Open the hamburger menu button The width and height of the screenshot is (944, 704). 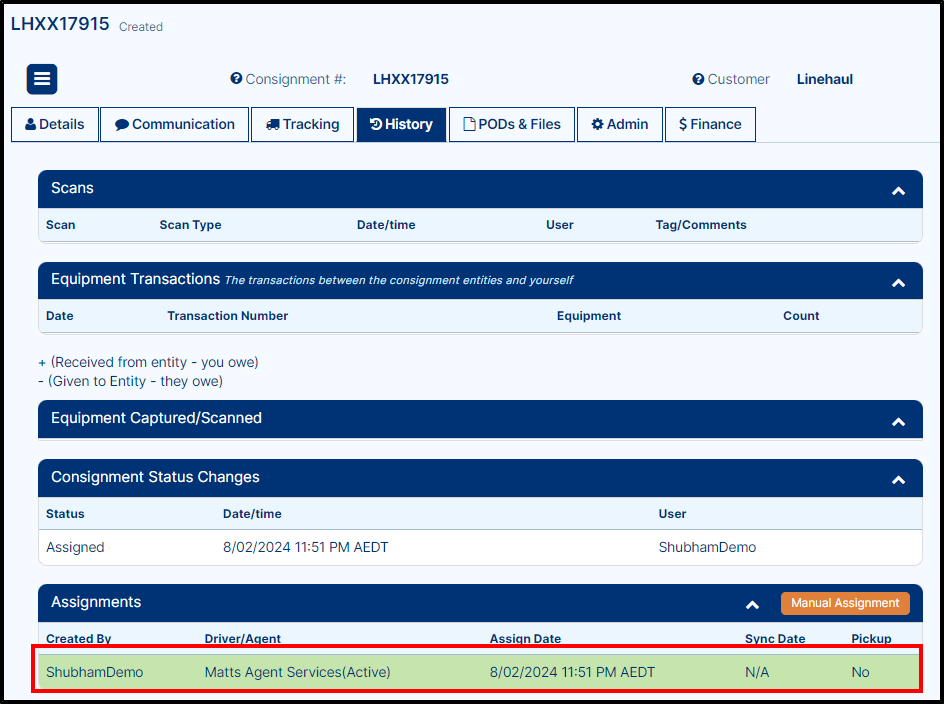(x=42, y=79)
